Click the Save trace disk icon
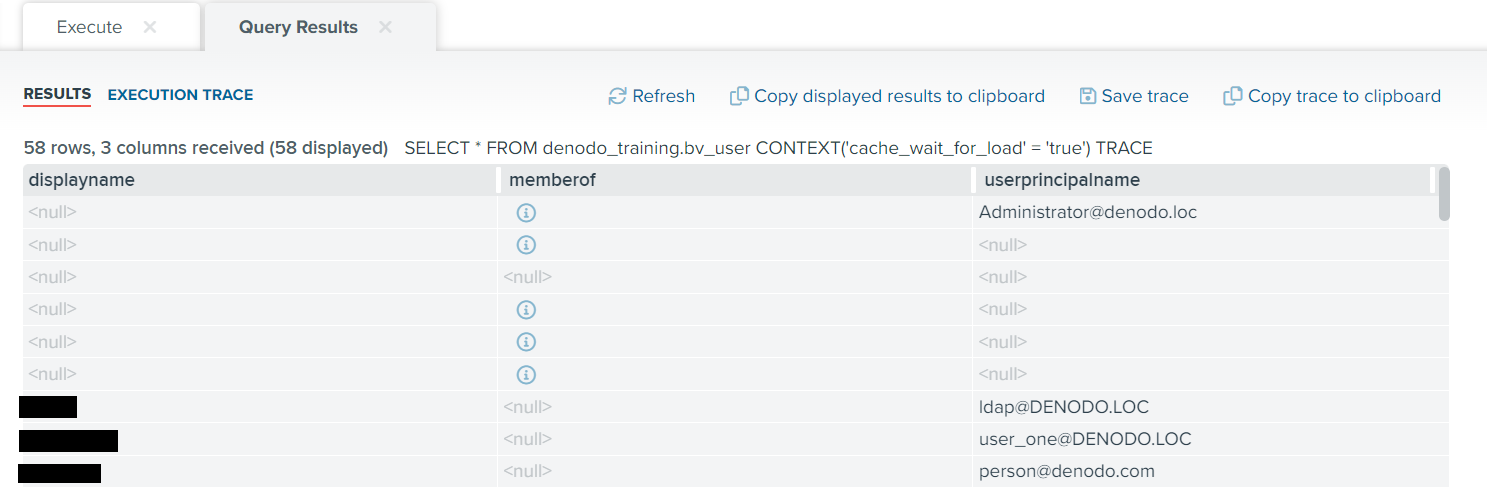The height and width of the screenshot is (492, 1487). point(1088,96)
